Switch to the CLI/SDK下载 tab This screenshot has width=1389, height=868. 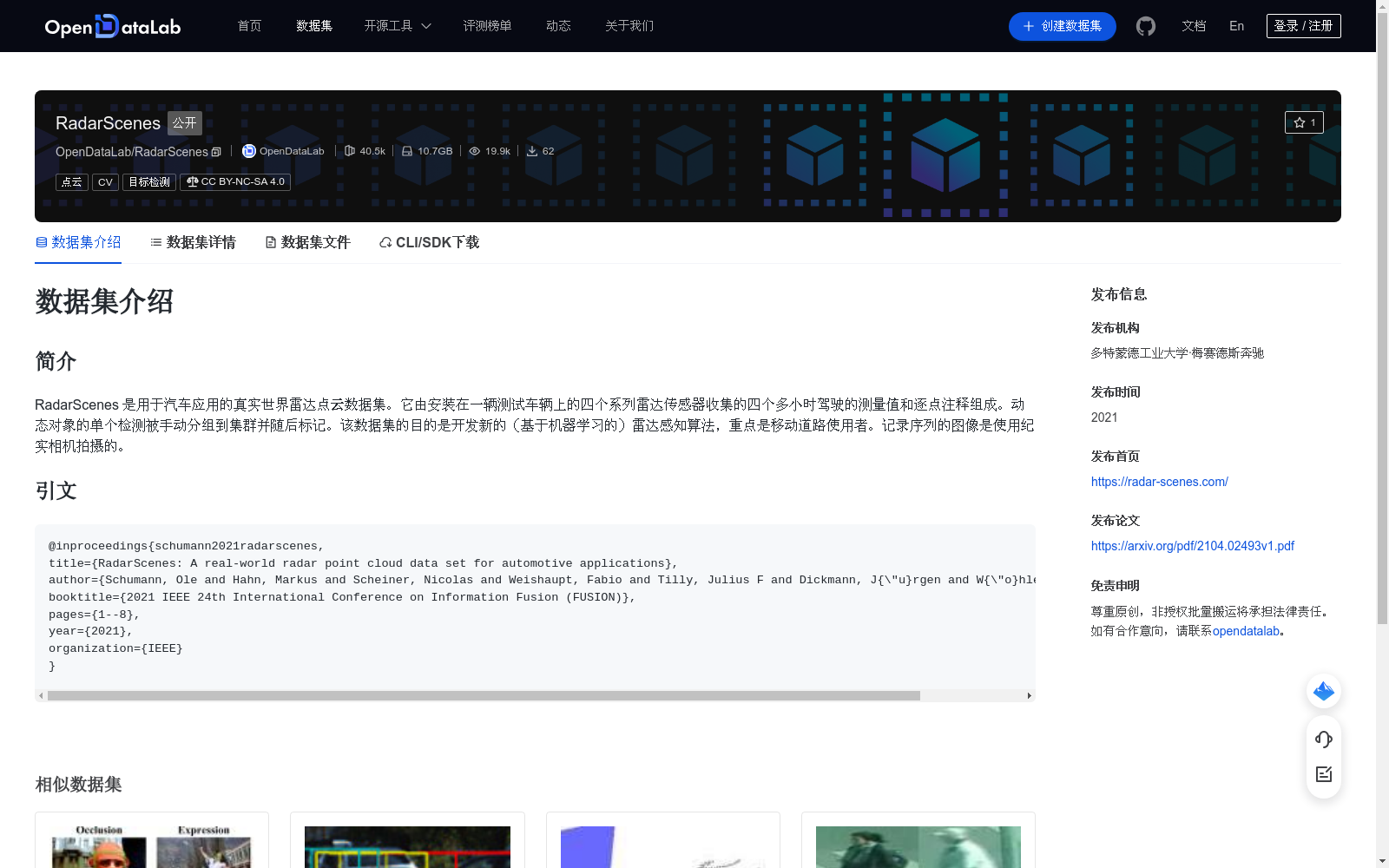pyautogui.click(x=429, y=242)
